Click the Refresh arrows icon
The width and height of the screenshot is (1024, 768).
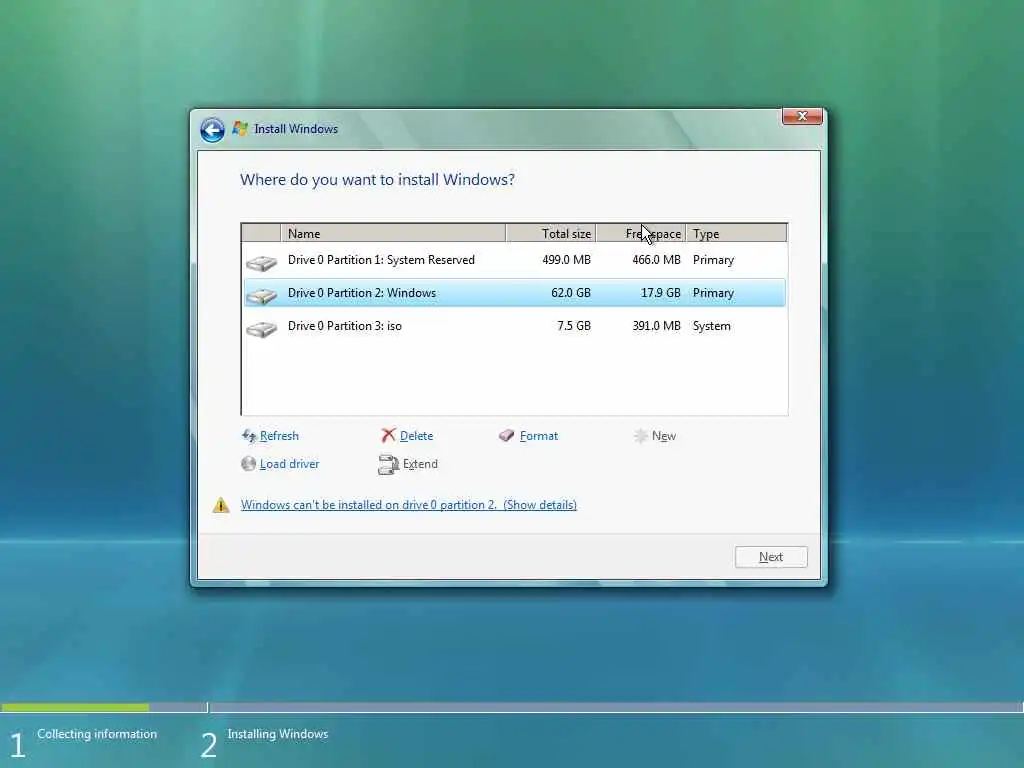coord(249,436)
